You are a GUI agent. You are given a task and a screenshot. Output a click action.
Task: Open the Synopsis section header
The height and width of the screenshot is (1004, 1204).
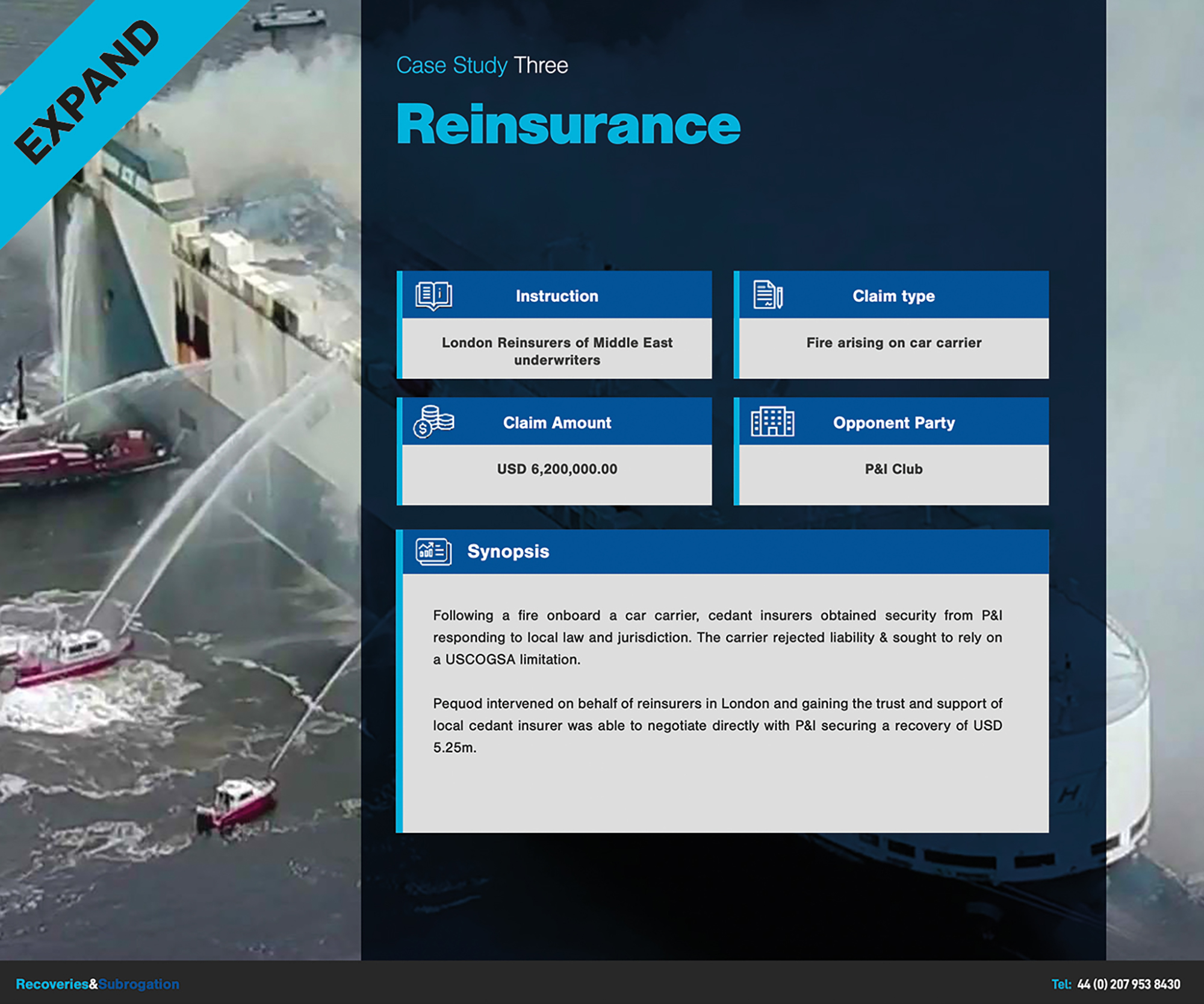(x=508, y=551)
